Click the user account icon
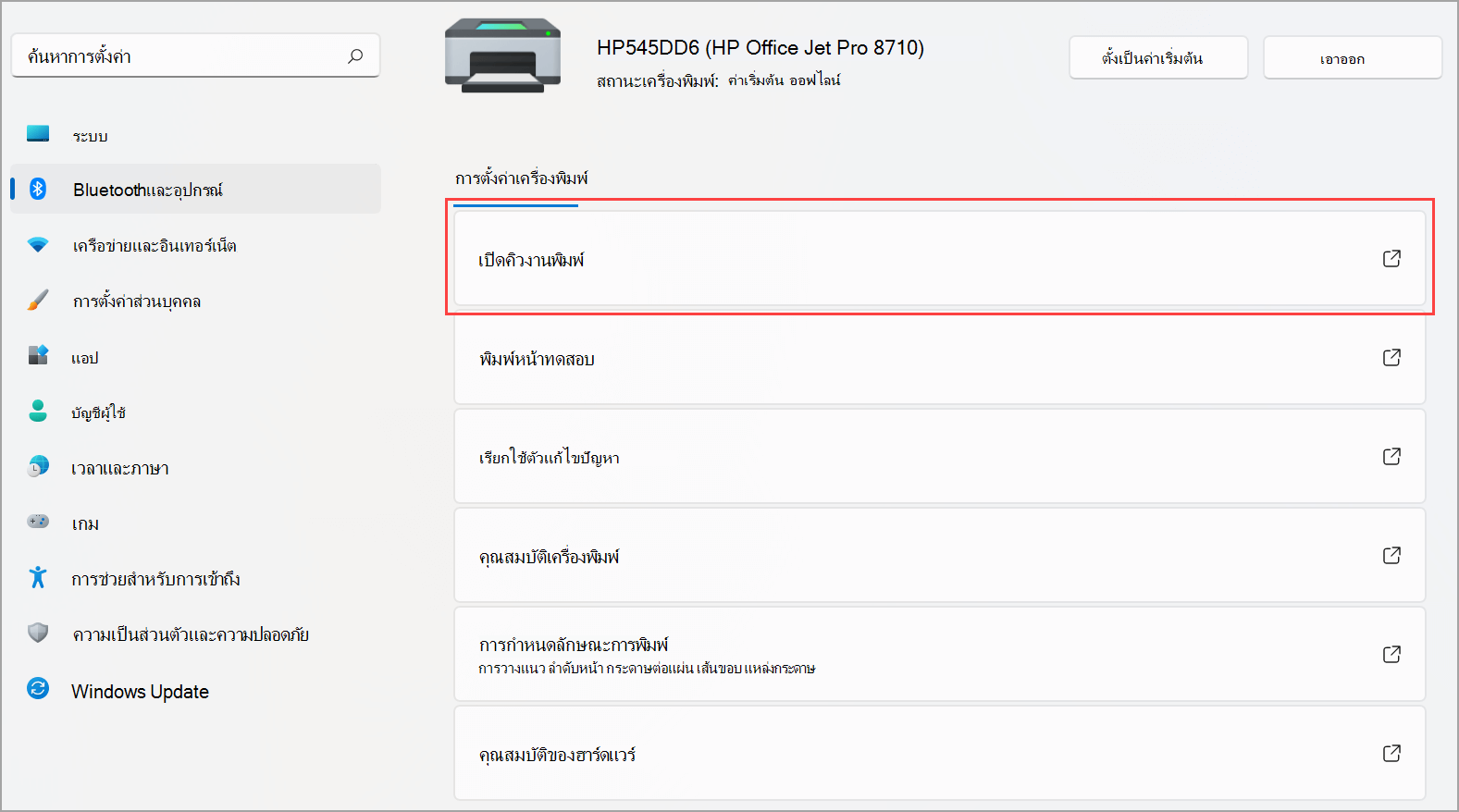Screen dimensions: 1459x812 point(38,411)
